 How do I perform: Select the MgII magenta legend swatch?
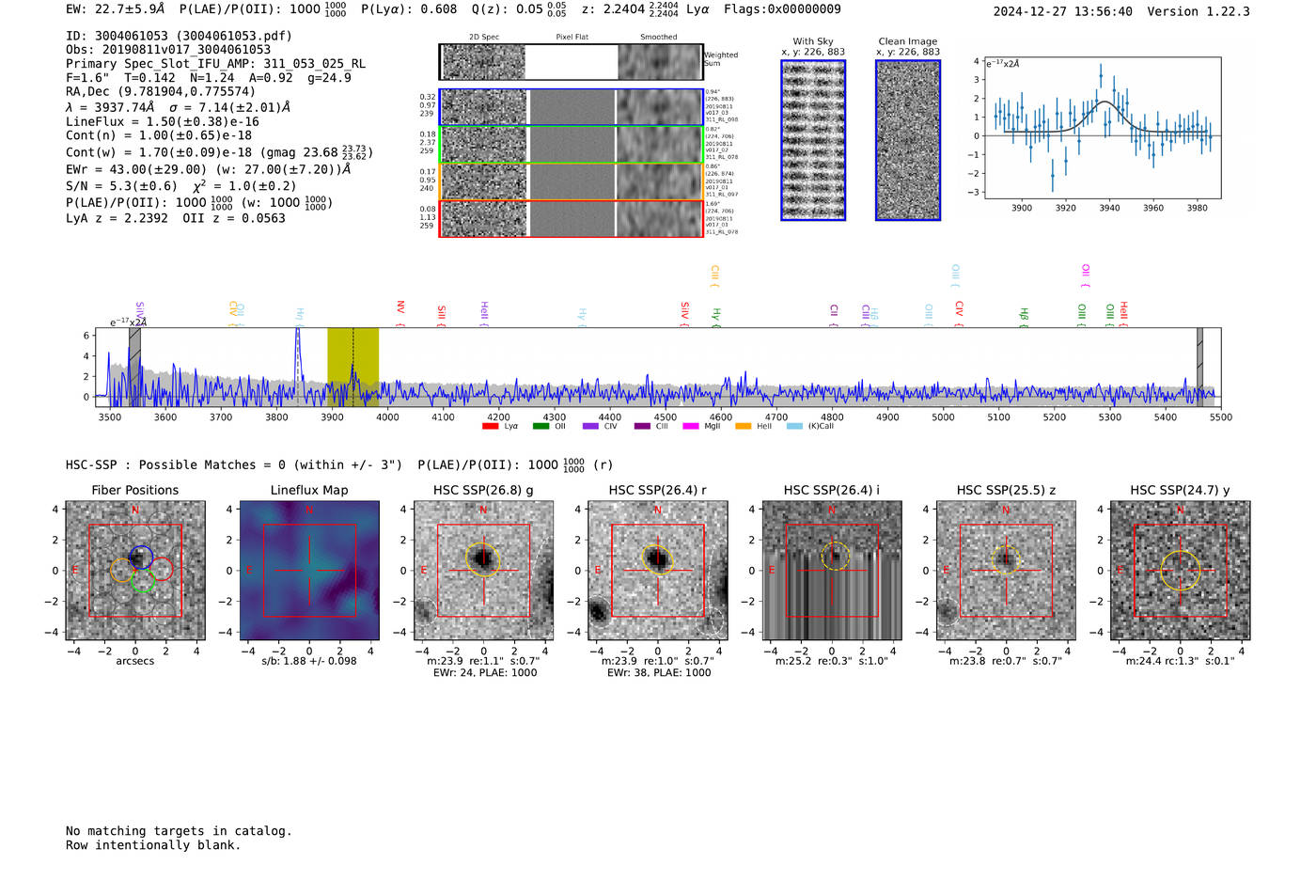(x=691, y=427)
